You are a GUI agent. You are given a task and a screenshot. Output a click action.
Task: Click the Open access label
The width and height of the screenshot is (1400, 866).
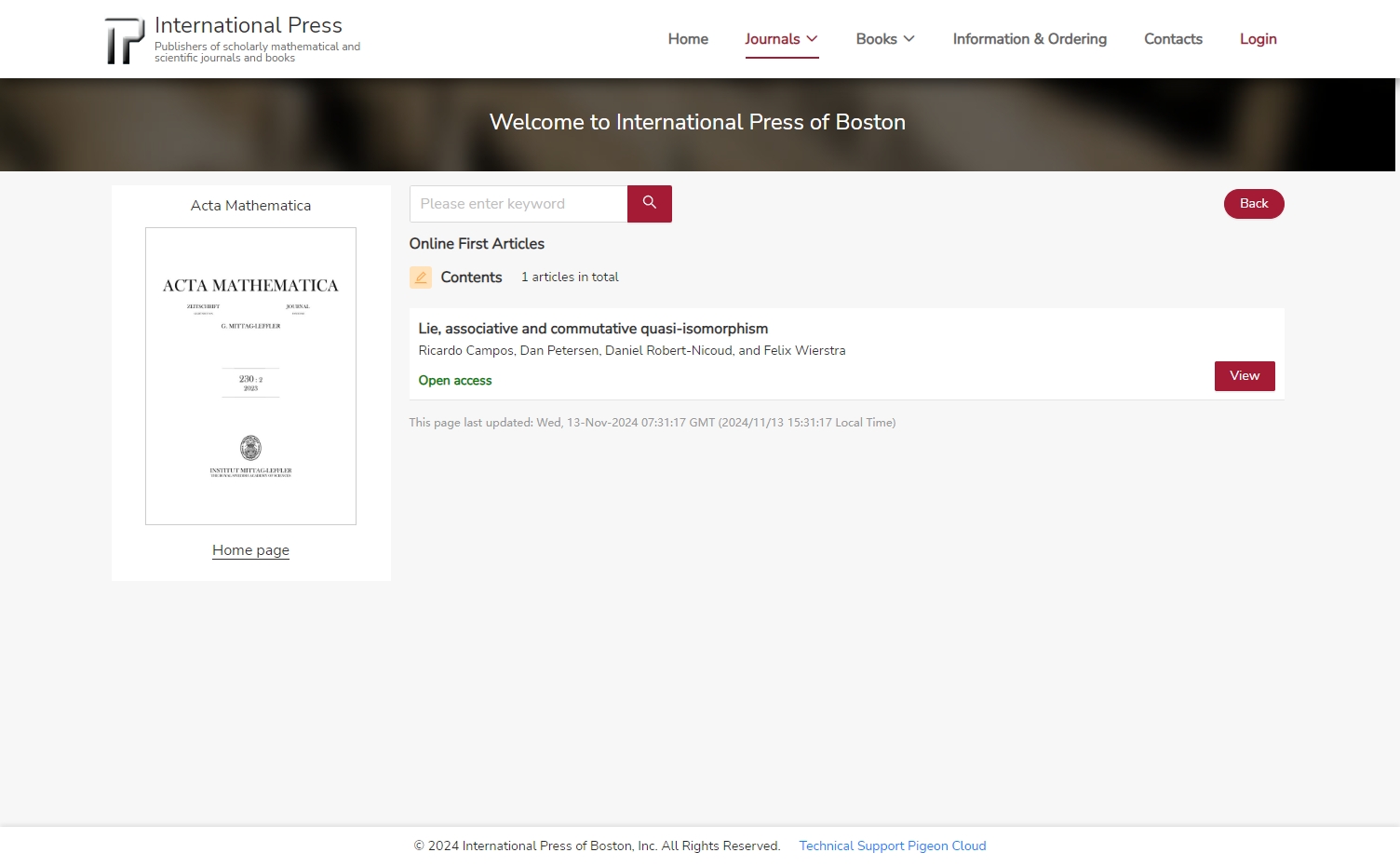(455, 381)
